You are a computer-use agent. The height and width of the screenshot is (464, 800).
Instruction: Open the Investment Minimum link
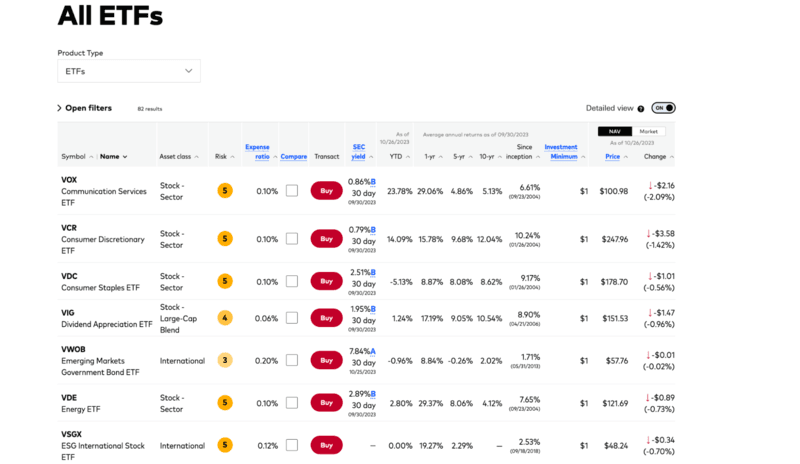coord(561,152)
